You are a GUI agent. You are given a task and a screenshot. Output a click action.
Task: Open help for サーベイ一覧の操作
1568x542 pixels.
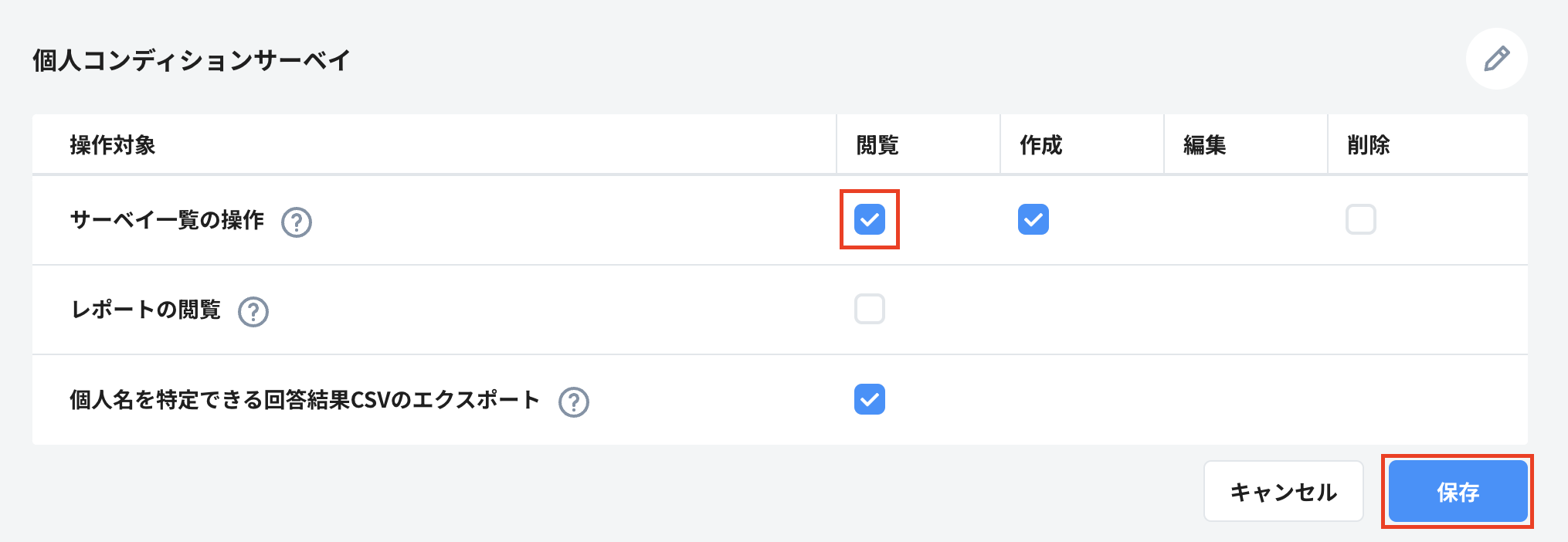[x=297, y=222]
